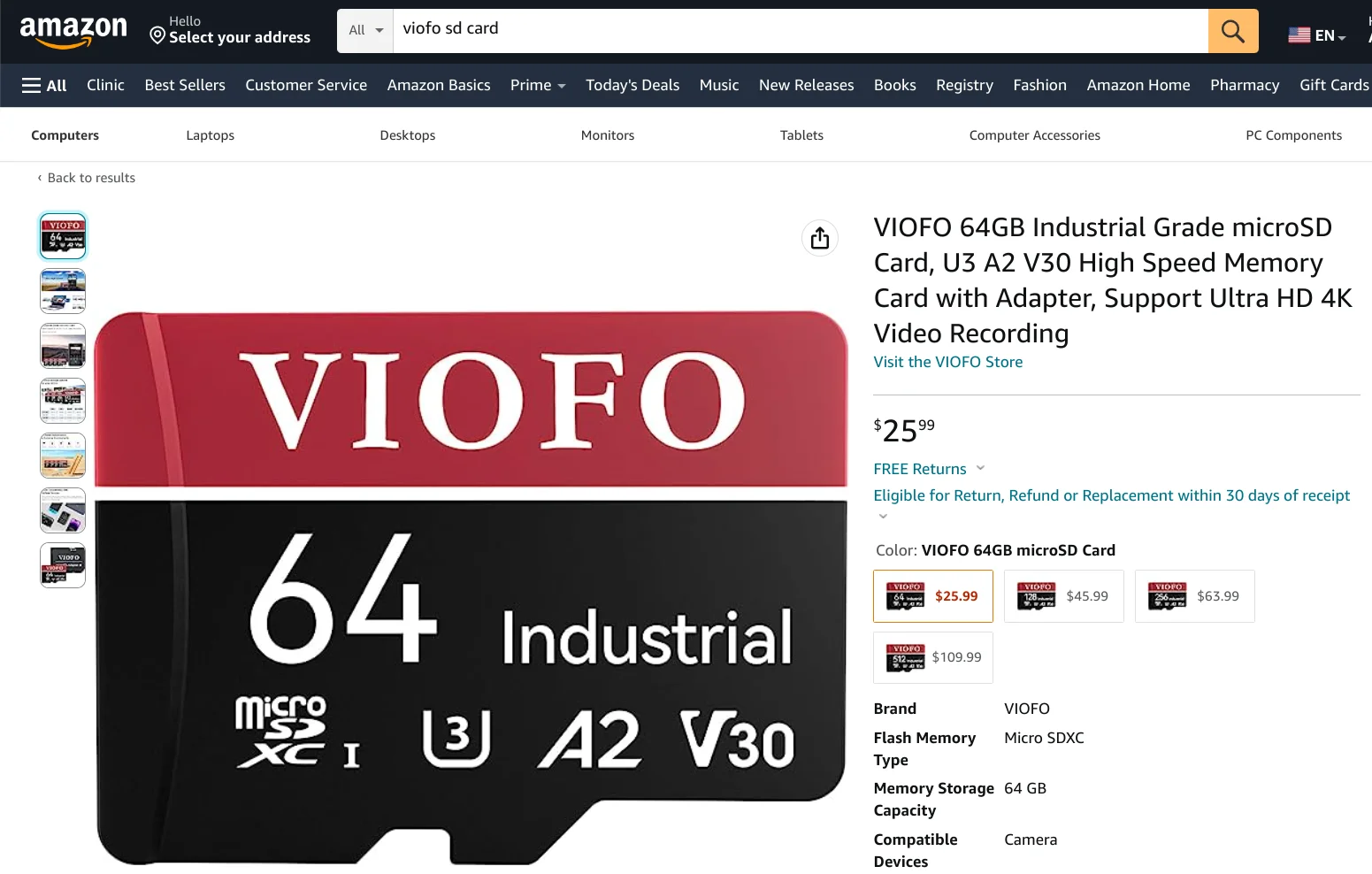Open Amazon Home
This screenshot has height=874, width=1372.
[x=1138, y=85]
